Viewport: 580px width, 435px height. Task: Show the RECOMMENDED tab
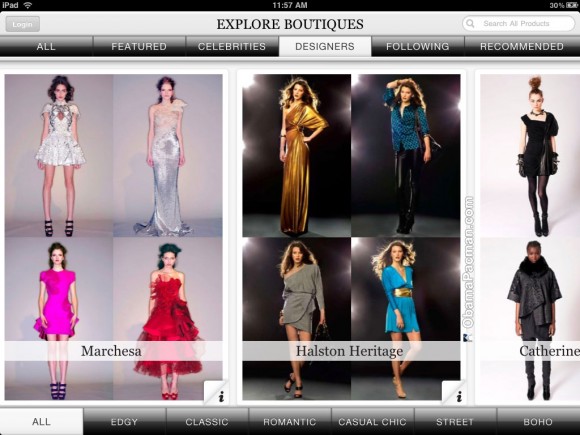click(x=522, y=46)
